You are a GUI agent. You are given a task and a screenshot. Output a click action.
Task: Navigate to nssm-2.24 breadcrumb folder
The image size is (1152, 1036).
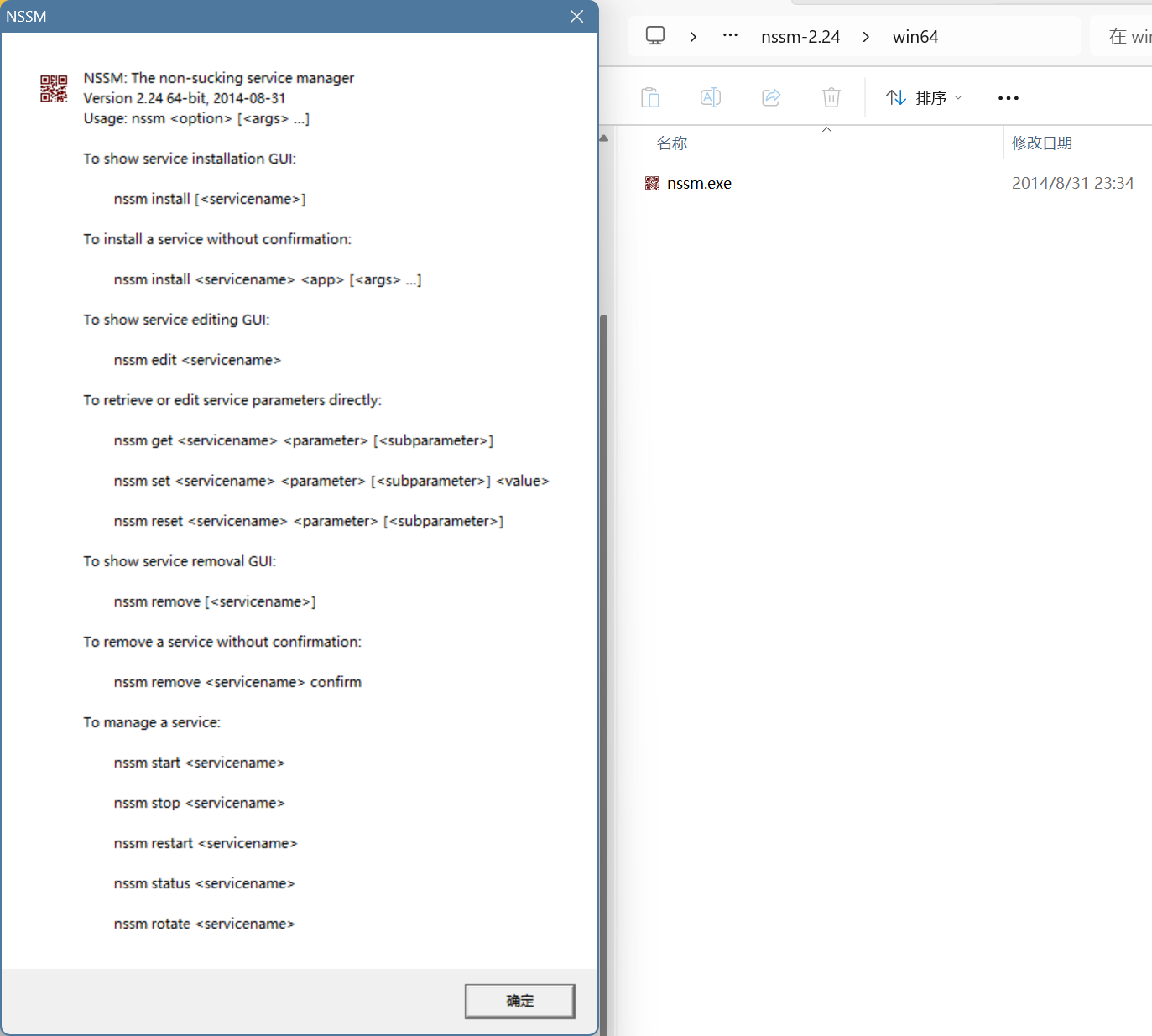click(800, 37)
